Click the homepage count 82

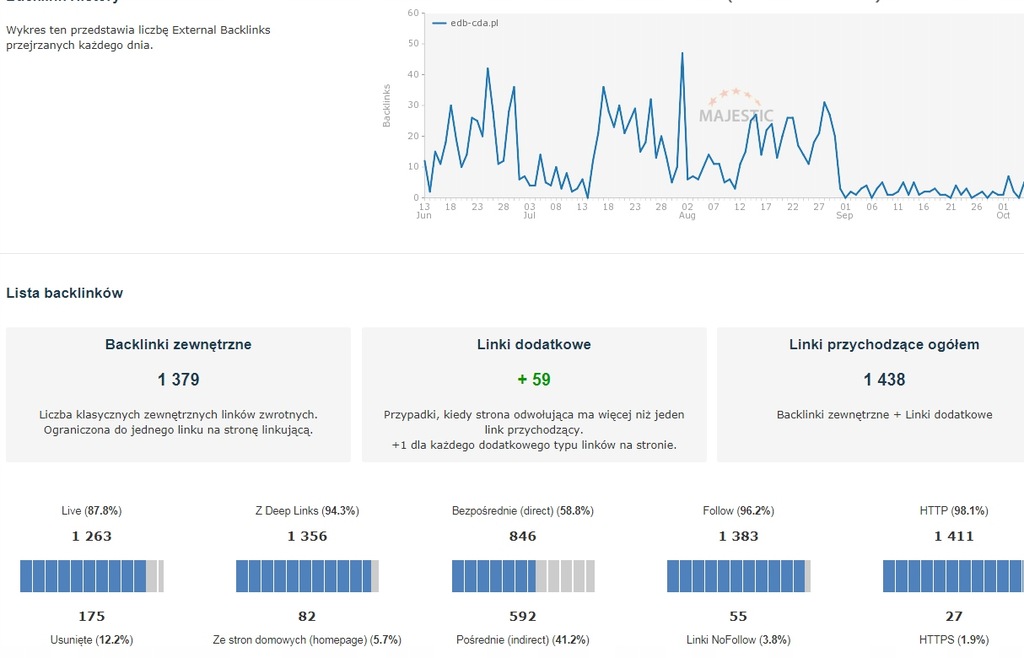(307, 616)
